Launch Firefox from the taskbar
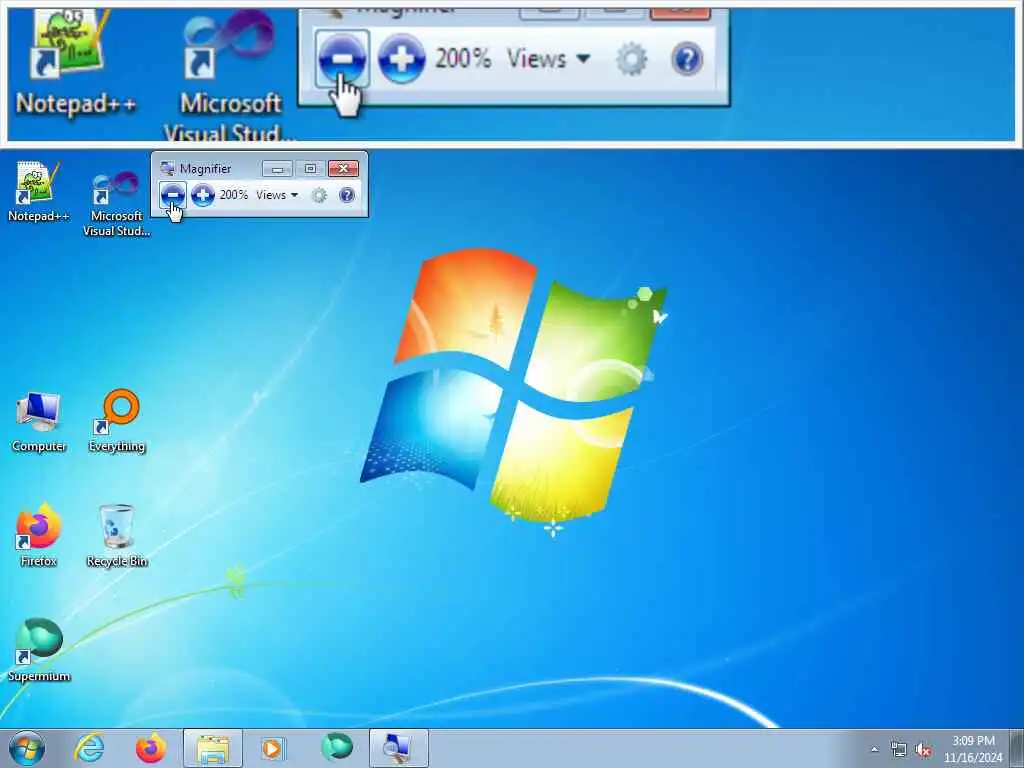 [150, 748]
